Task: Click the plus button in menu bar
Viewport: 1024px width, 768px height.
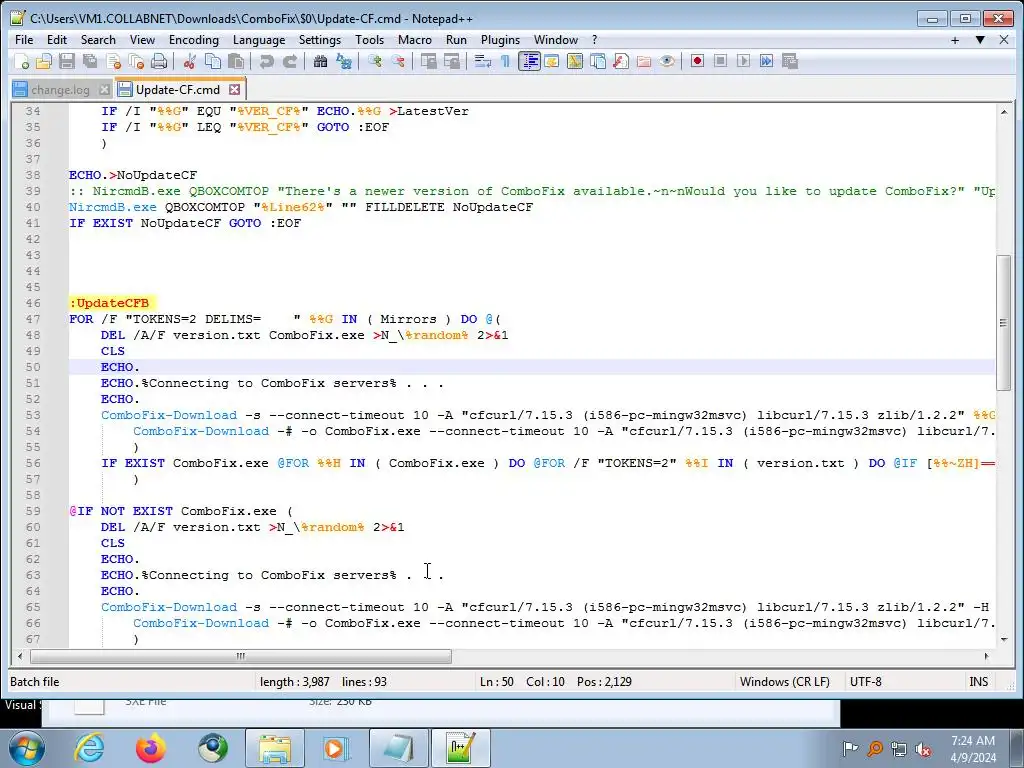Action: 955,40
